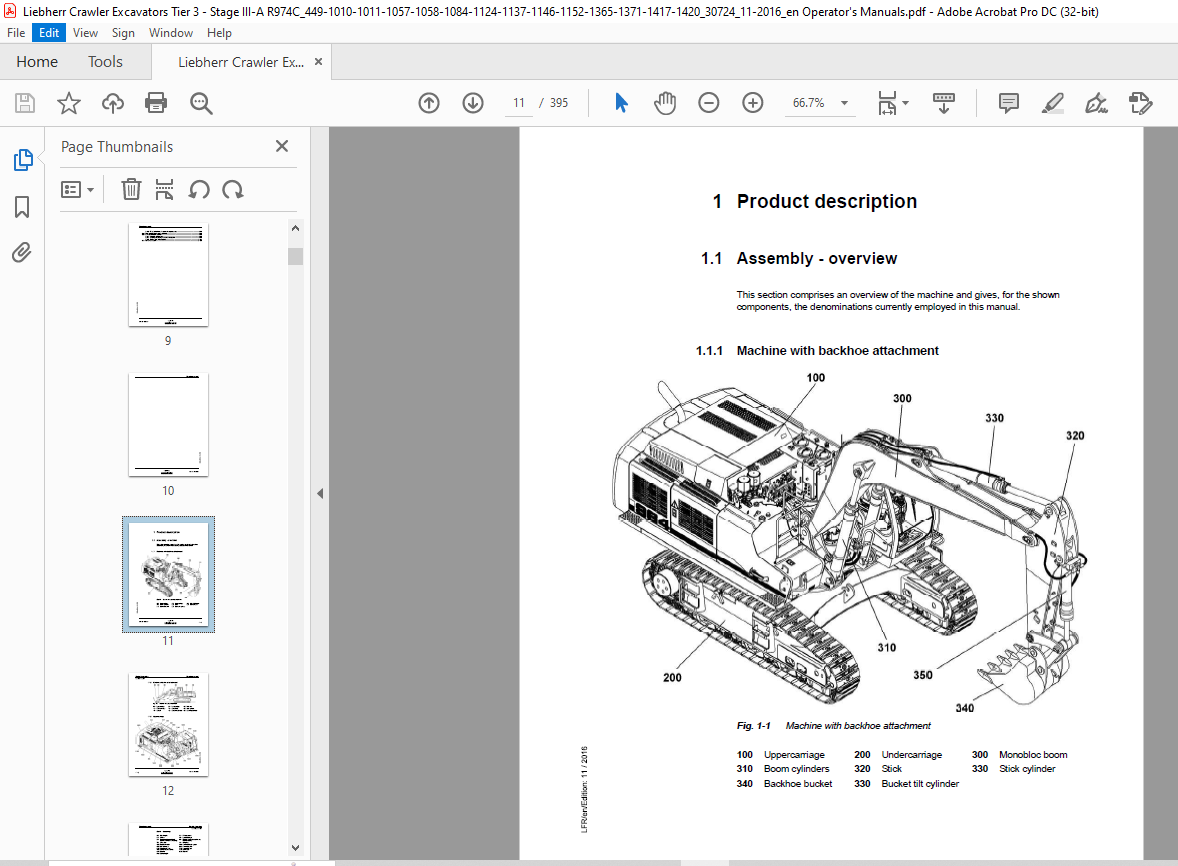Open the Attachments paperclip panel

[22, 252]
